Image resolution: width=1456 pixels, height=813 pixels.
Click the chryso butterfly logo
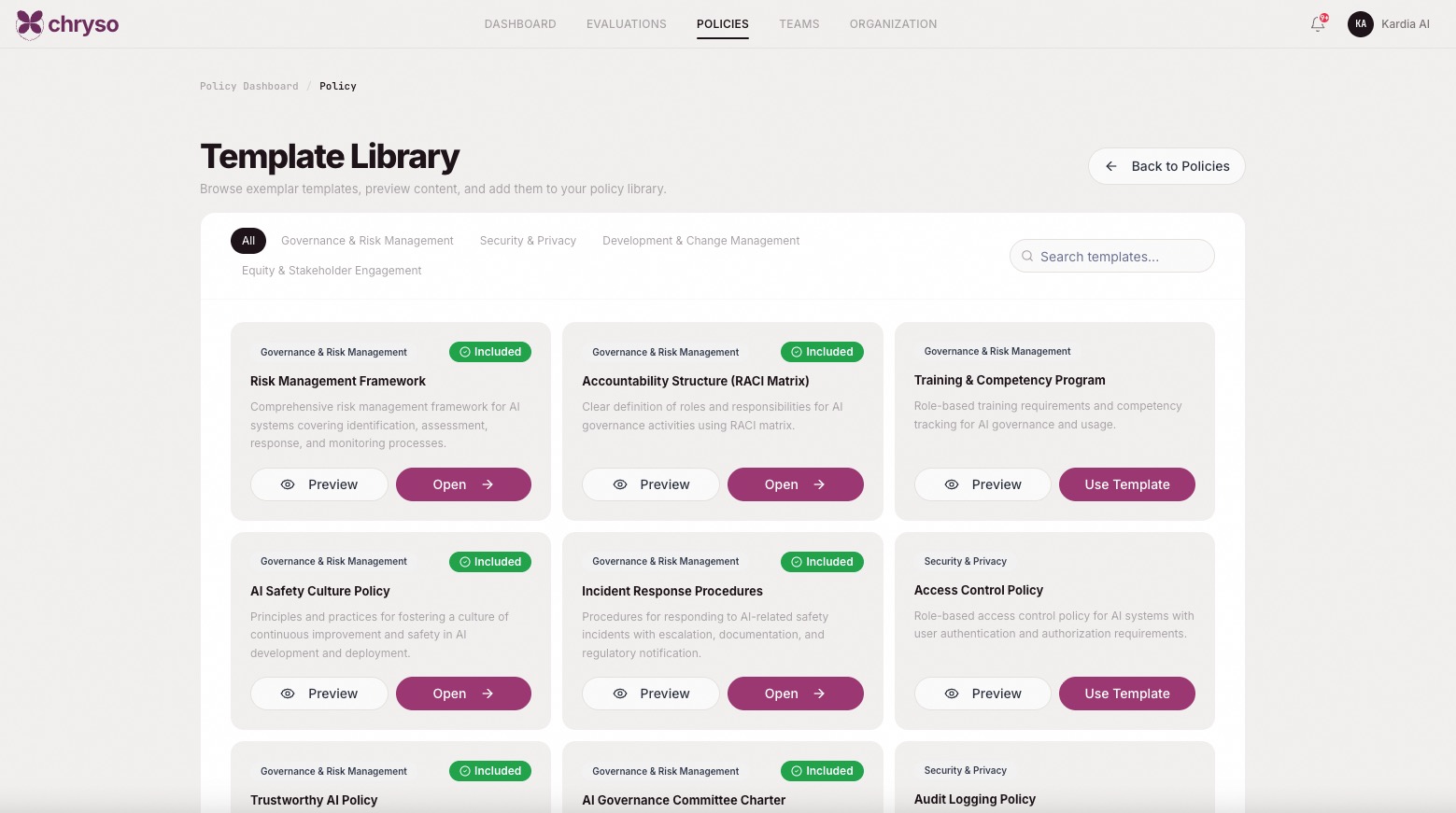[x=30, y=23]
